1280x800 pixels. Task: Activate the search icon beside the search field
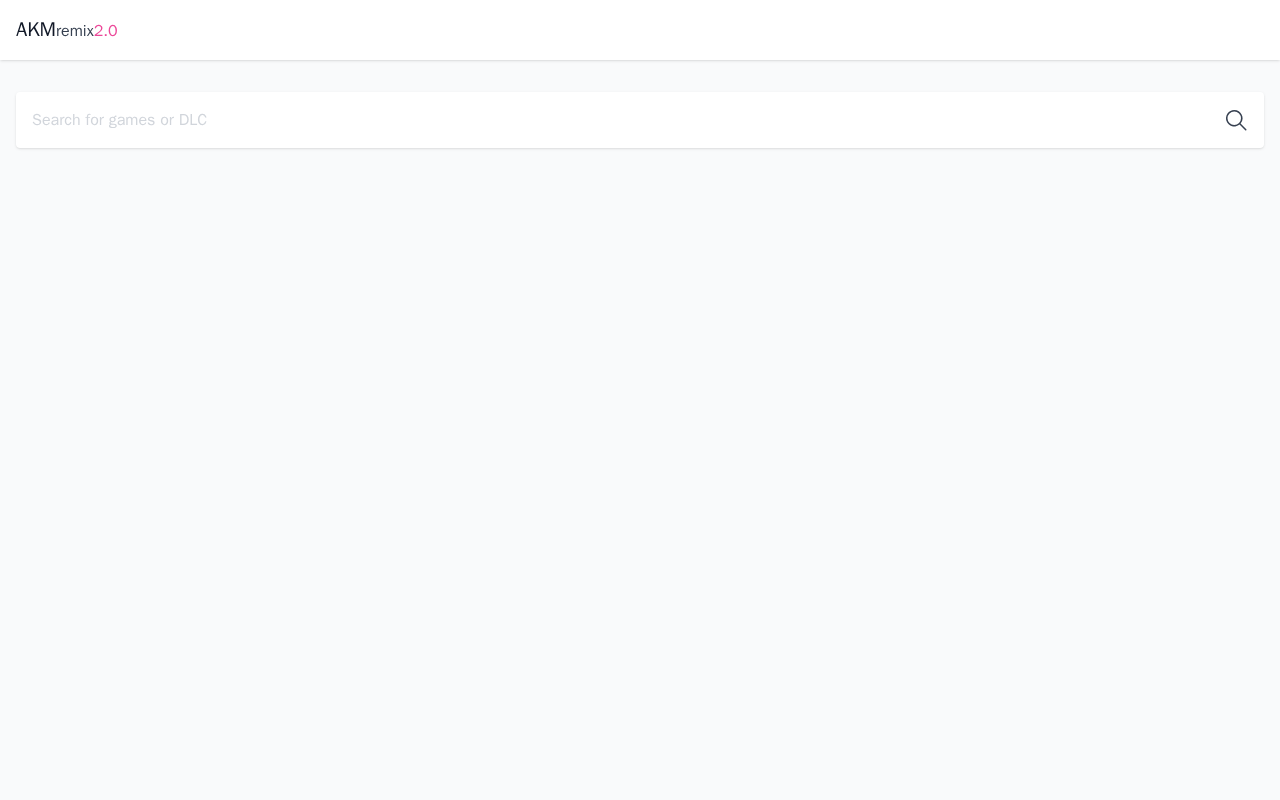coord(1236,120)
